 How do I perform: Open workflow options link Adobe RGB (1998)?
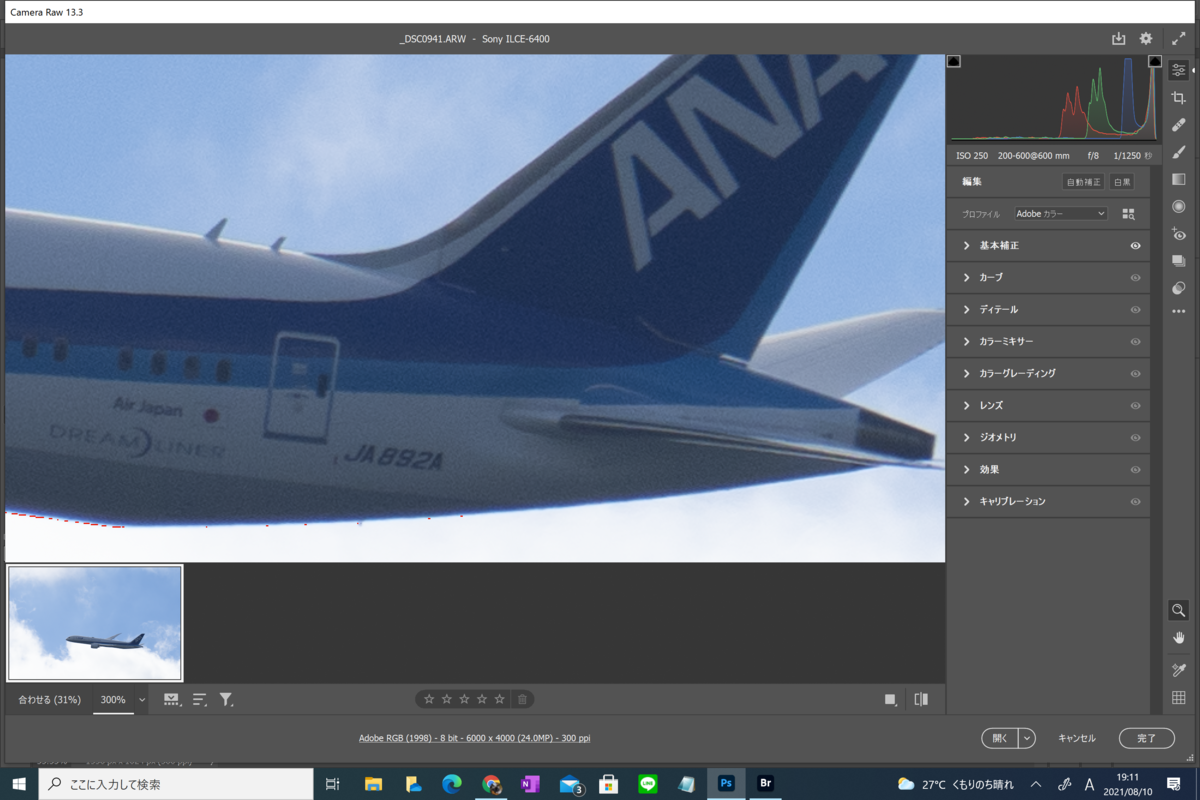coord(474,738)
